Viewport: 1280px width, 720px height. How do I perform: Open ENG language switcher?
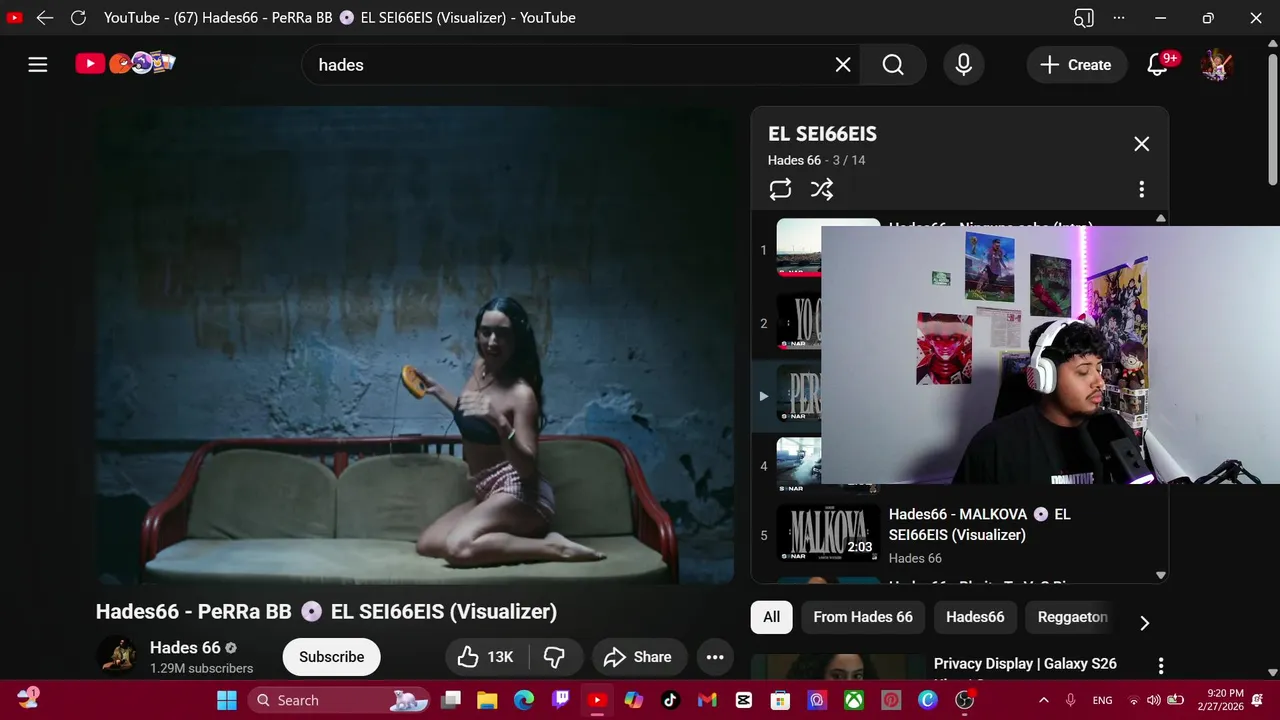(x=1101, y=700)
